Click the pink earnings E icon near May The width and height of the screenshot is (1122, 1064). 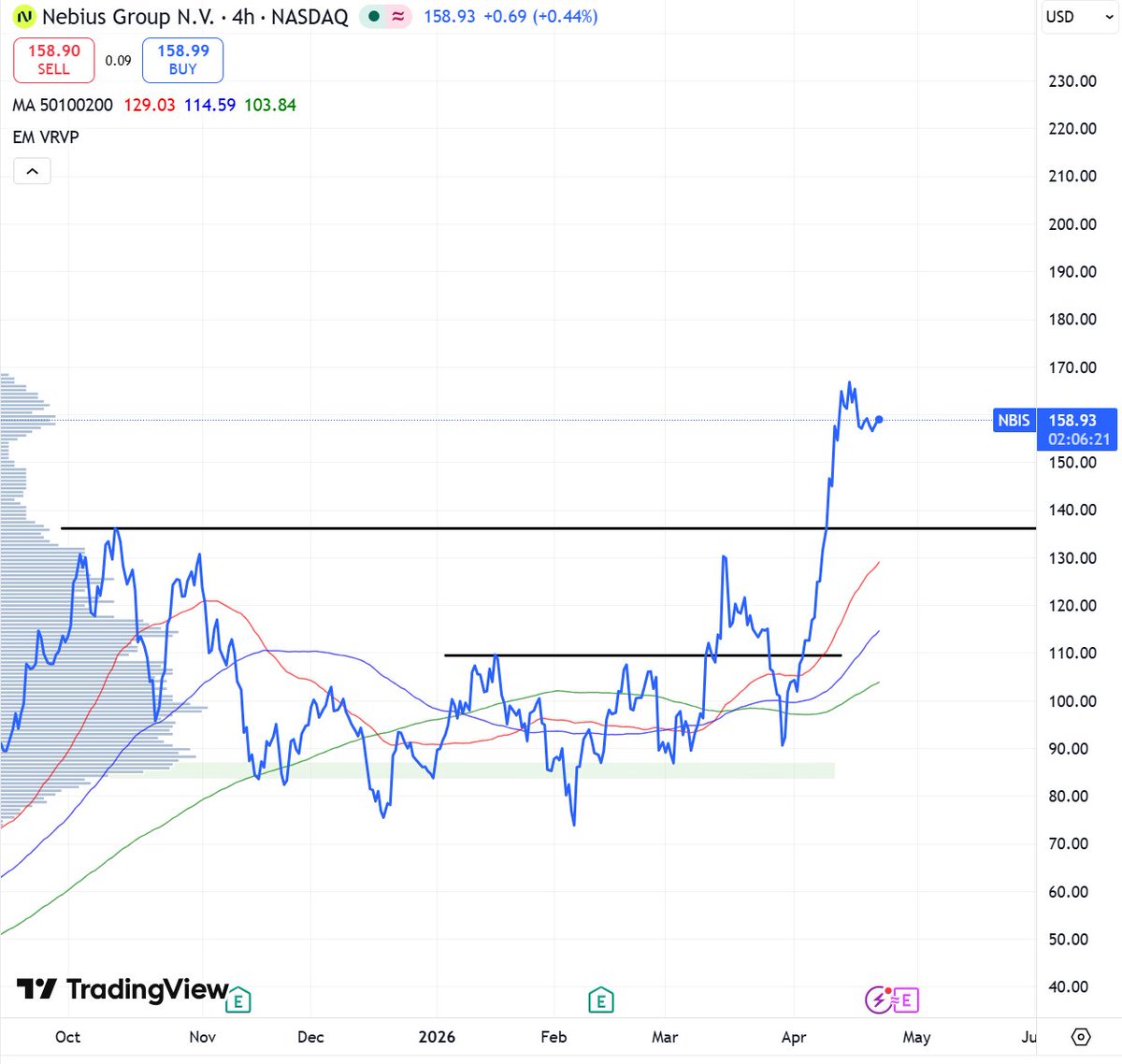click(906, 999)
